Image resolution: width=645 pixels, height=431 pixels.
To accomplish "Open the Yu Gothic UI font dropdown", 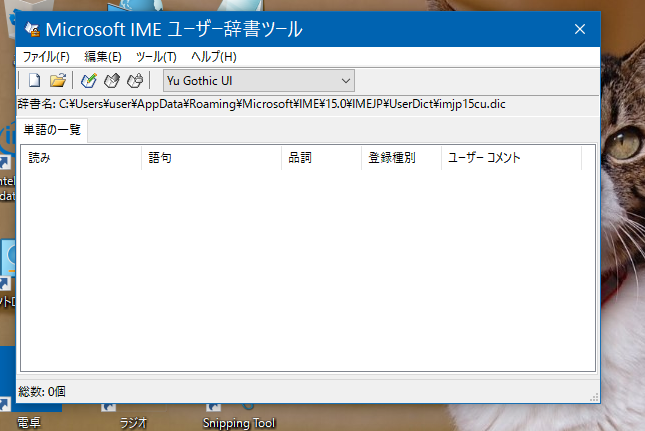I will click(x=259, y=81).
